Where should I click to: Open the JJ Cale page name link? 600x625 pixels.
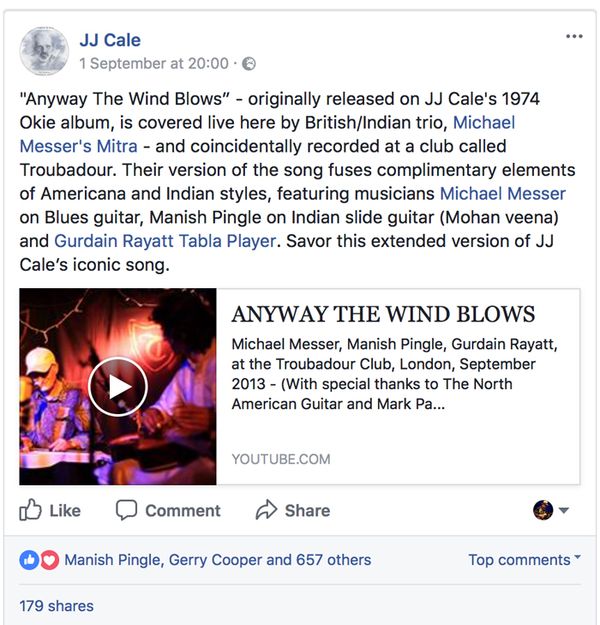tap(110, 40)
